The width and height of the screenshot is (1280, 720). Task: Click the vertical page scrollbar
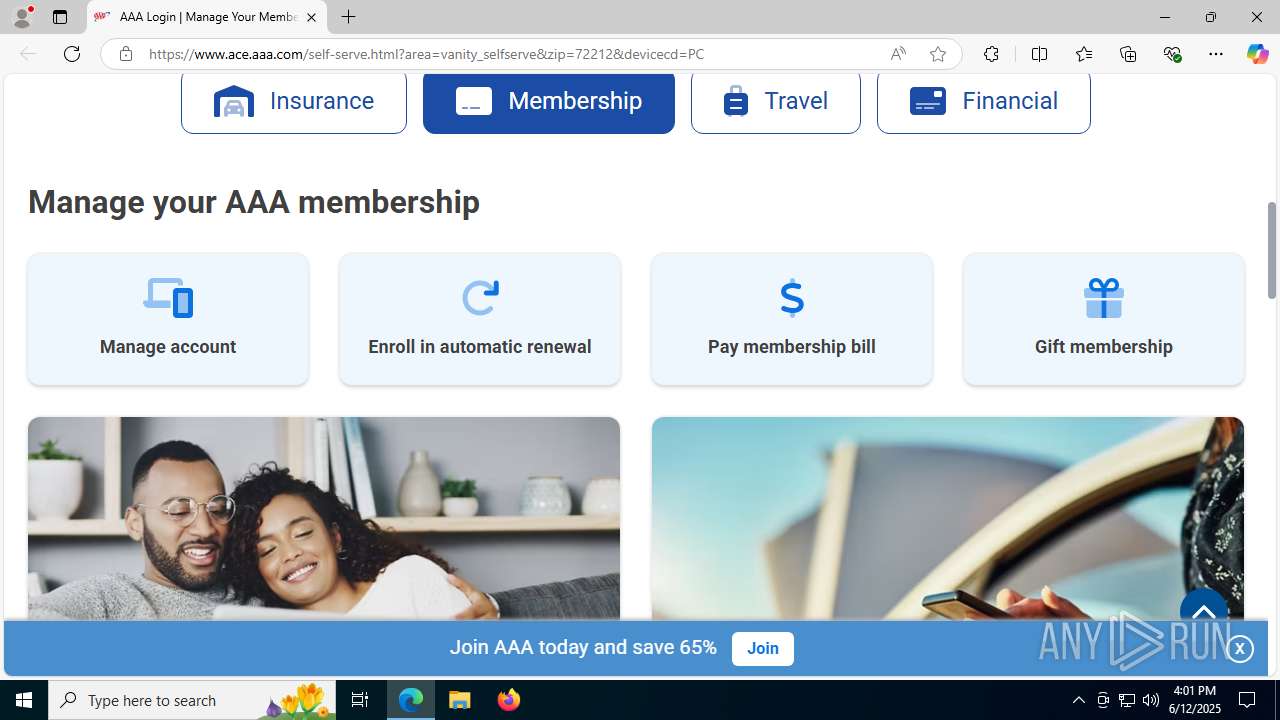click(1272, 250)
